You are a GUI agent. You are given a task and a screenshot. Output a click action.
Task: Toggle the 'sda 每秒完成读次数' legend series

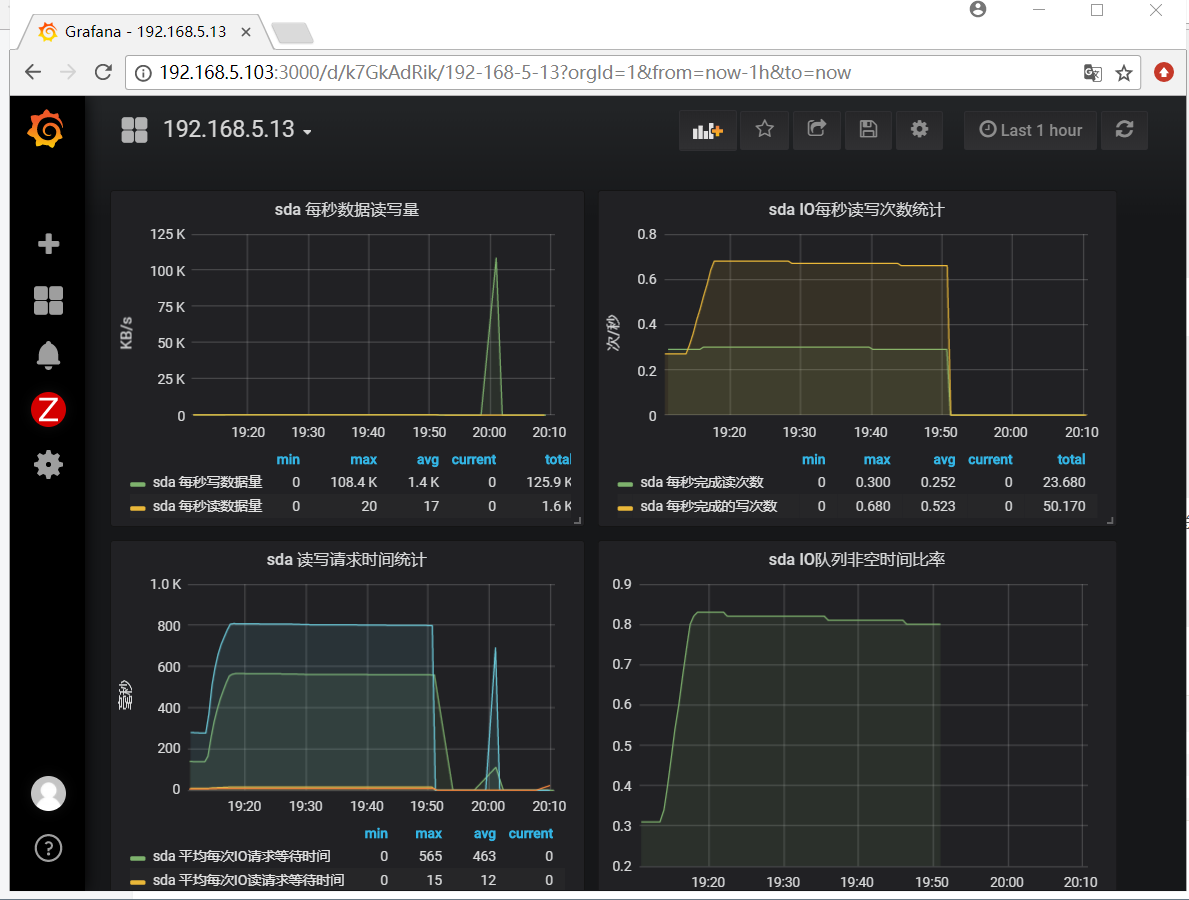coord(702,482)
